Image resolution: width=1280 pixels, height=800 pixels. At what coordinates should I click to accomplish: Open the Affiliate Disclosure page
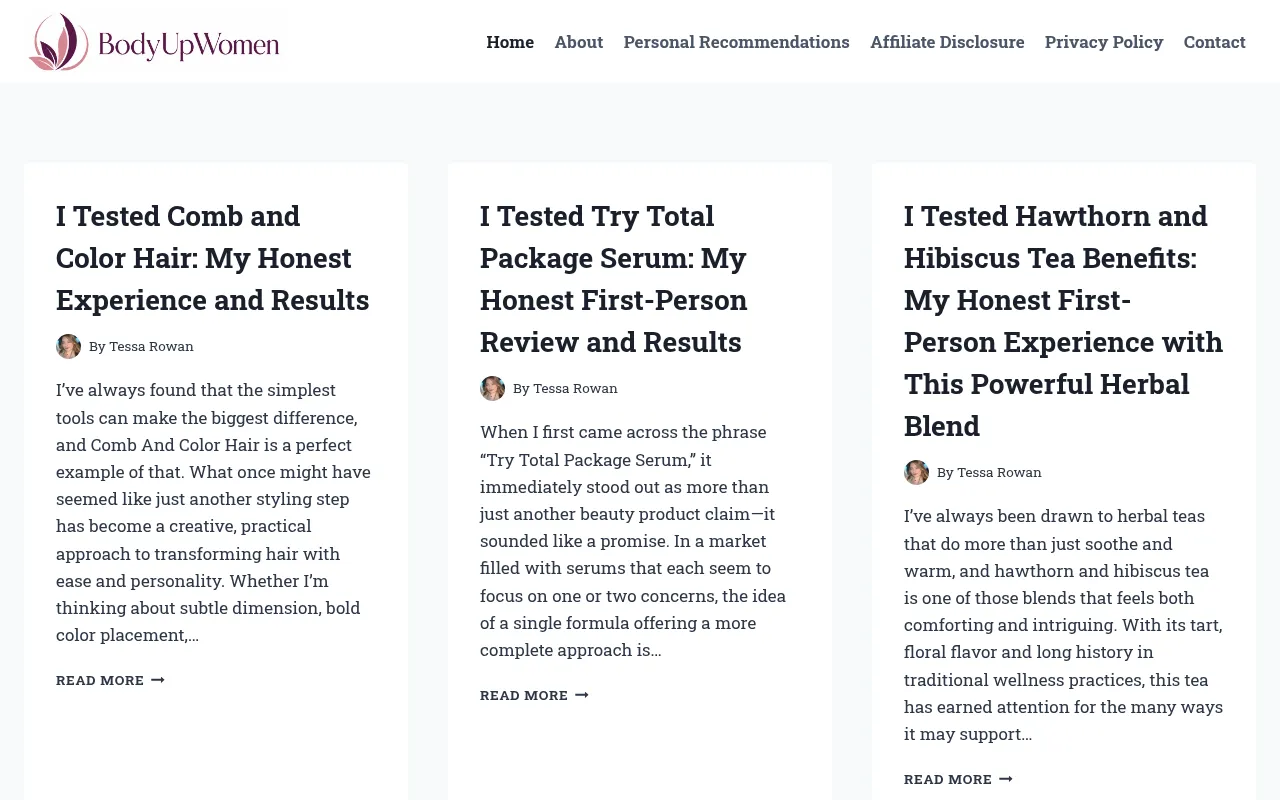click(947, 42)
